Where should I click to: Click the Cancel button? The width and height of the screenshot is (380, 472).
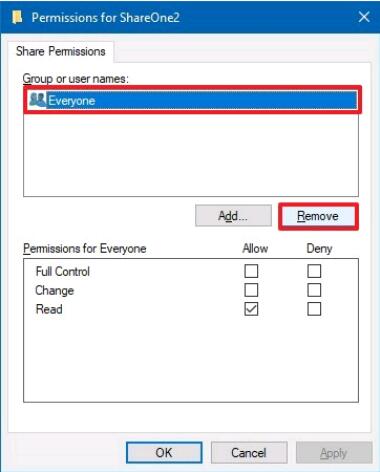249,453
